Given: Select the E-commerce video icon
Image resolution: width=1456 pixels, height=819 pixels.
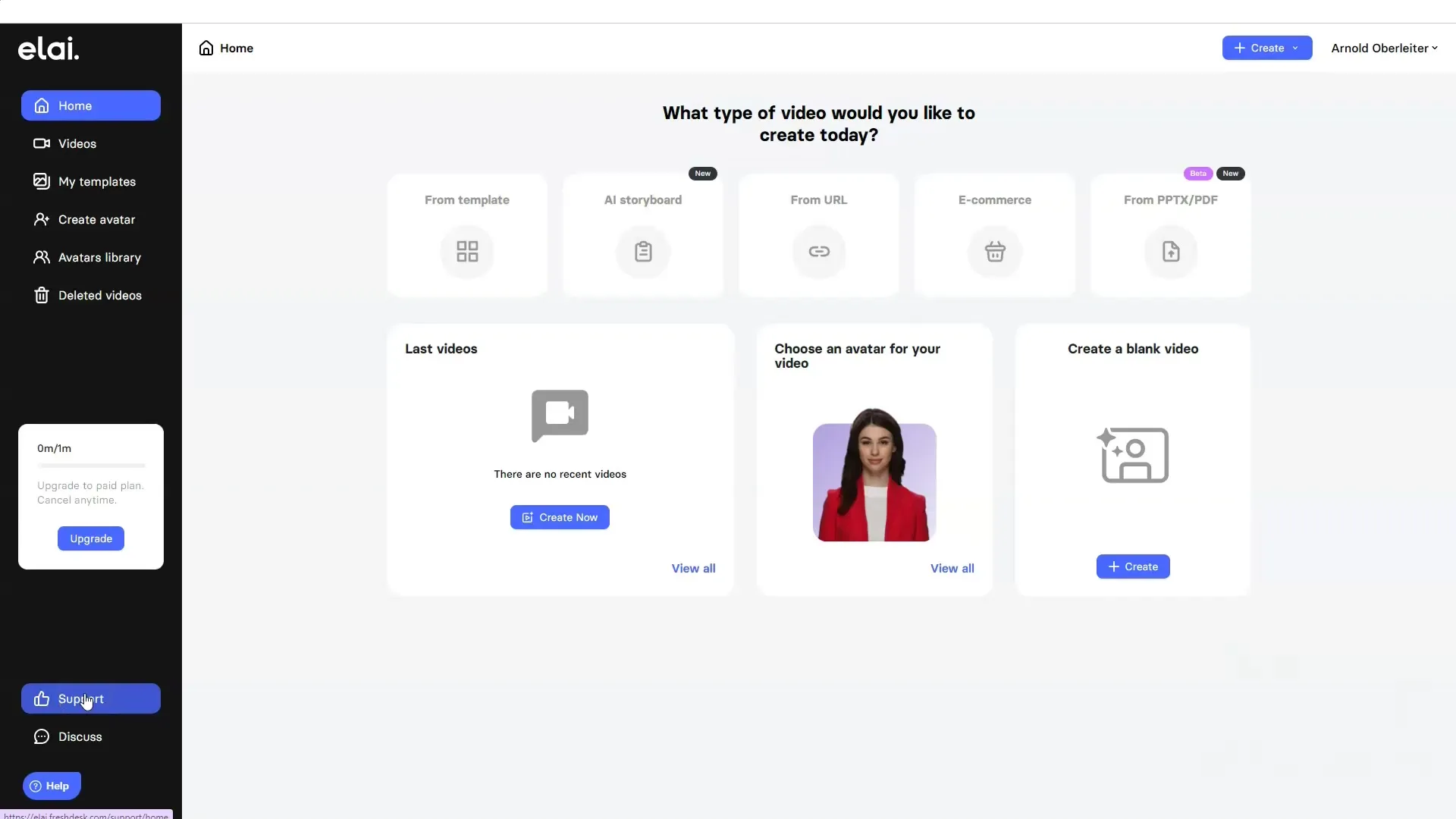Looking at the screenshot, I should [x=994, y=251].
